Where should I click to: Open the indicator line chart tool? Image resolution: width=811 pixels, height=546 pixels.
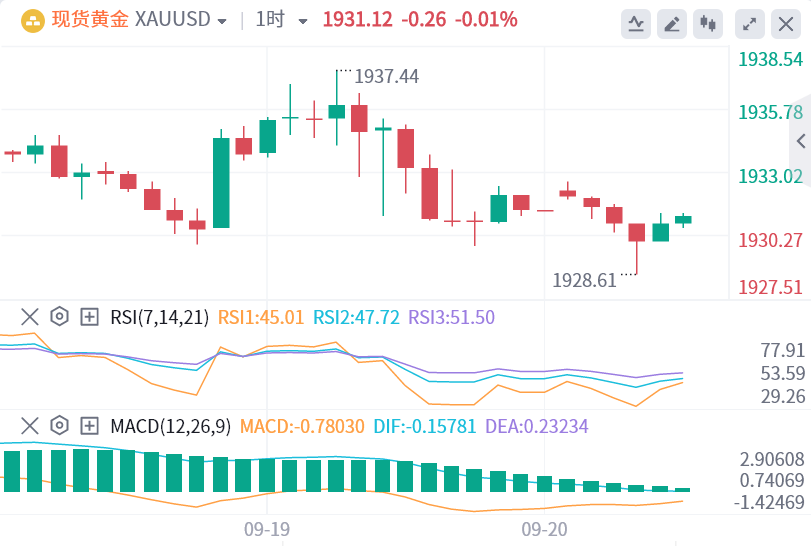coord(636,24)
